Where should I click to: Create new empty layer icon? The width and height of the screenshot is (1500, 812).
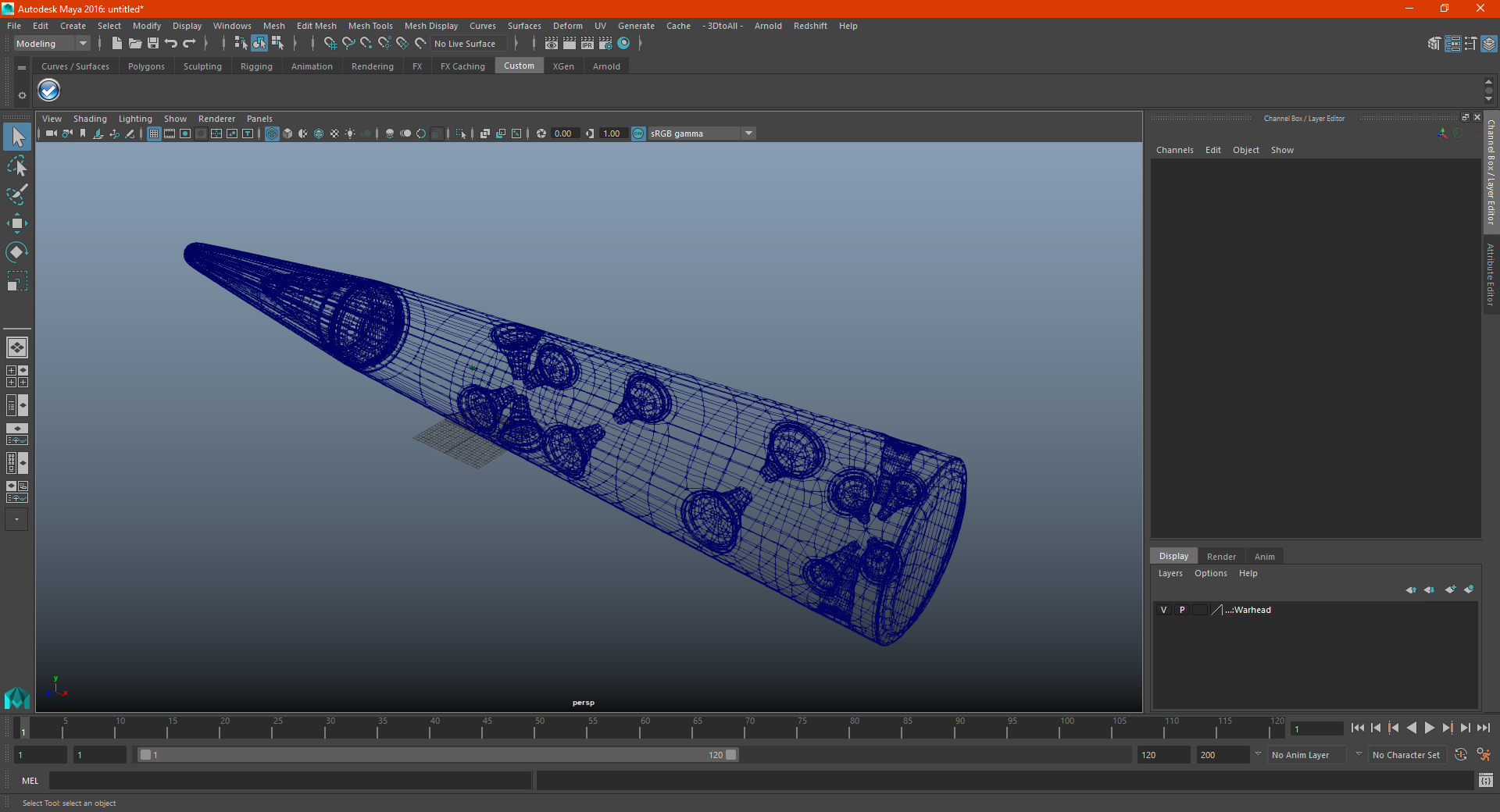tap(1450, 589)
